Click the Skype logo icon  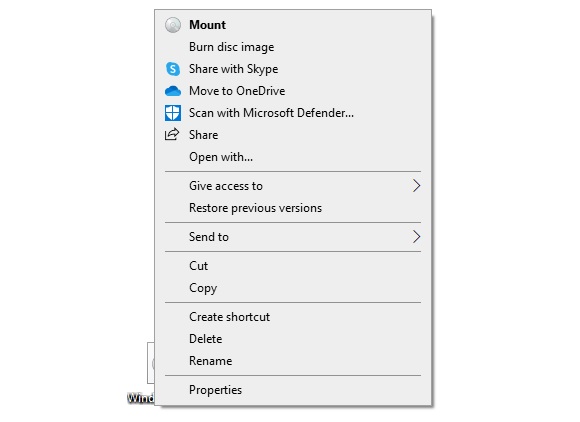coord(173,69)
